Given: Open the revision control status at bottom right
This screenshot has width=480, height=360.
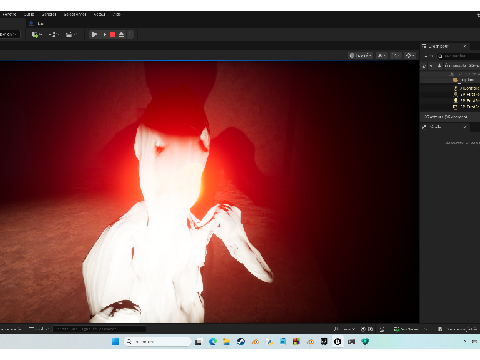Looking at the screenshot, I should point(458,329).
